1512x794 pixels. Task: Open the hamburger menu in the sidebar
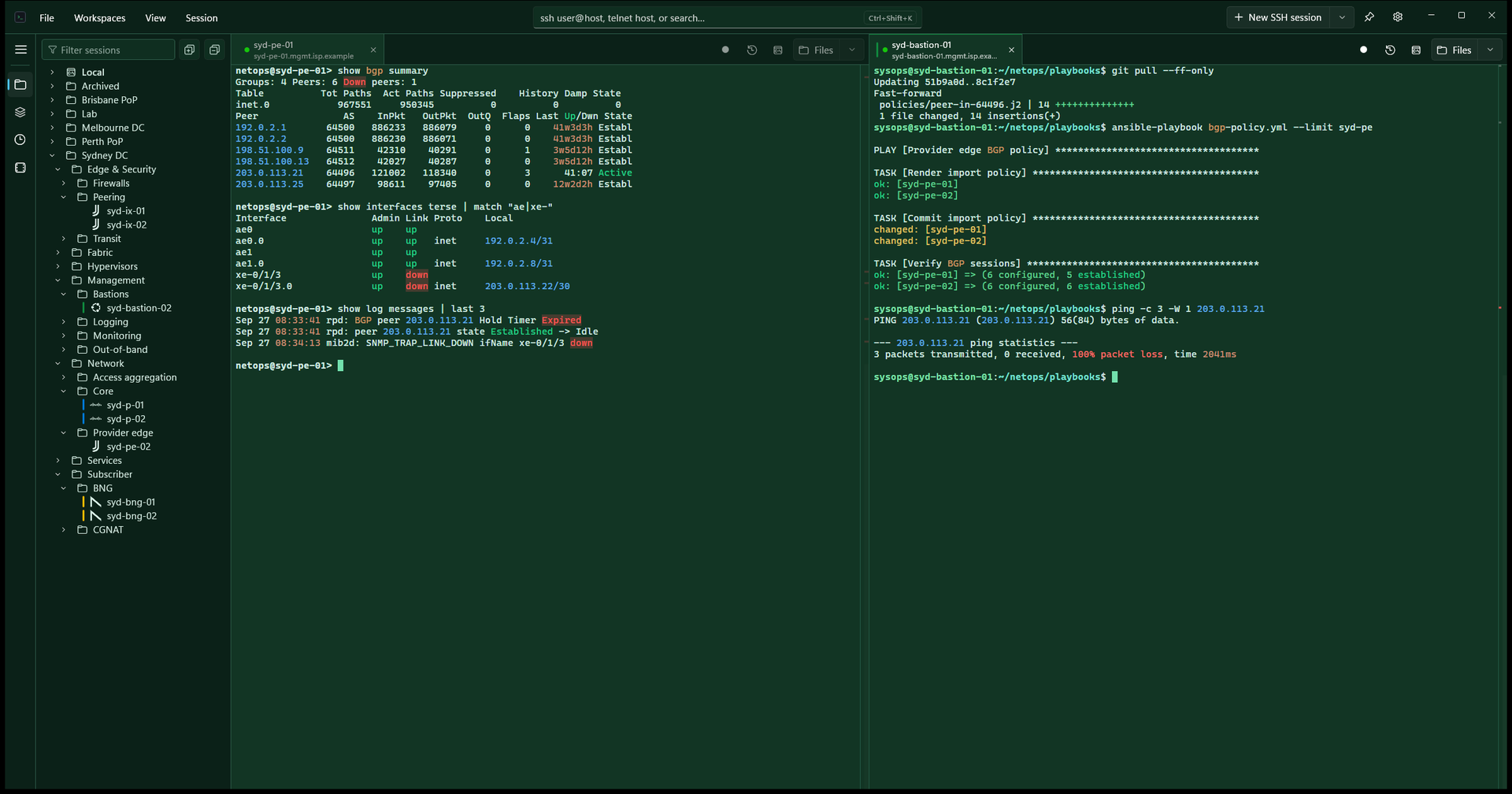point(20,50)
